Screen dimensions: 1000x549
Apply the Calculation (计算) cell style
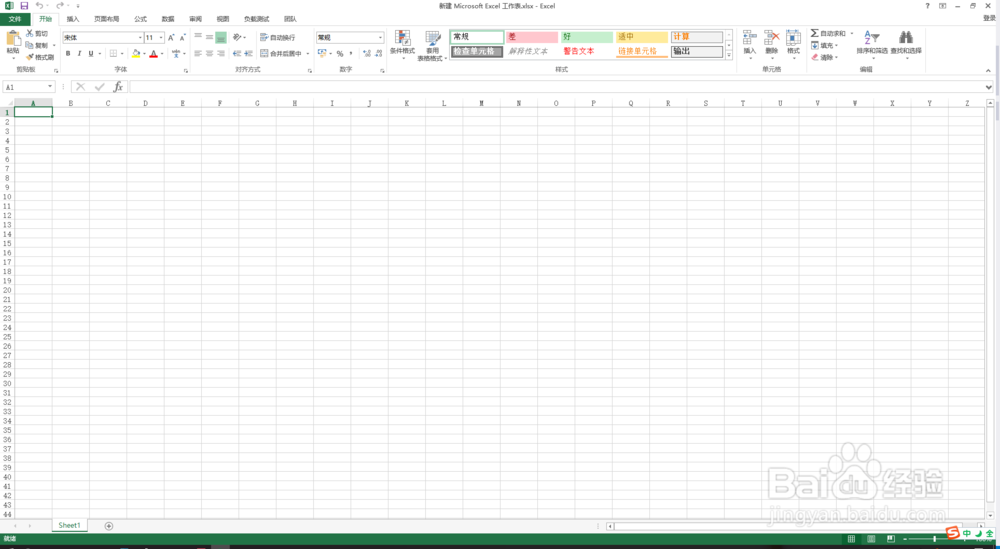[x=697, y=37]
